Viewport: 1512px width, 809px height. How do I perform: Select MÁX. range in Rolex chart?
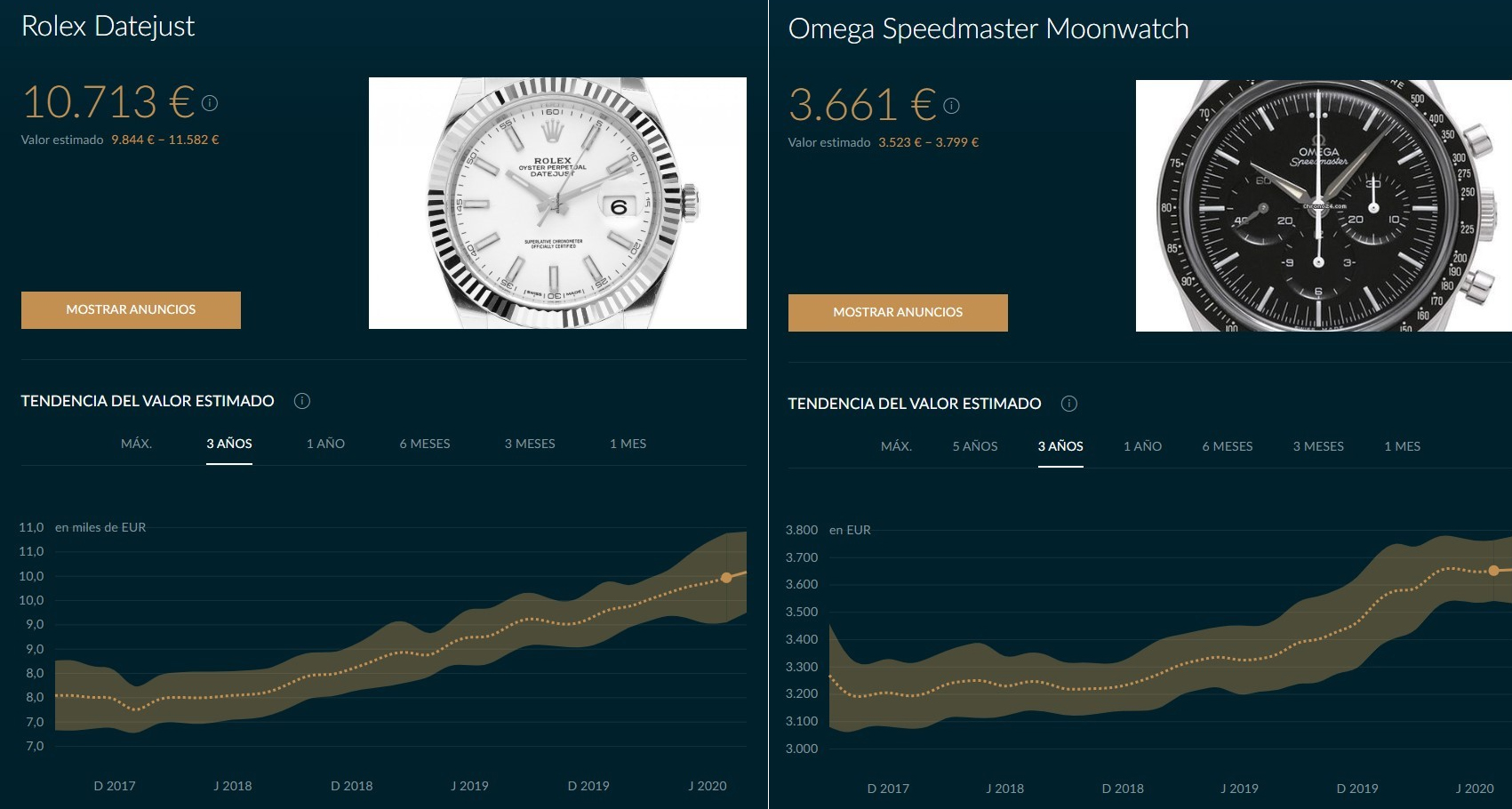[x=136, y=444]
